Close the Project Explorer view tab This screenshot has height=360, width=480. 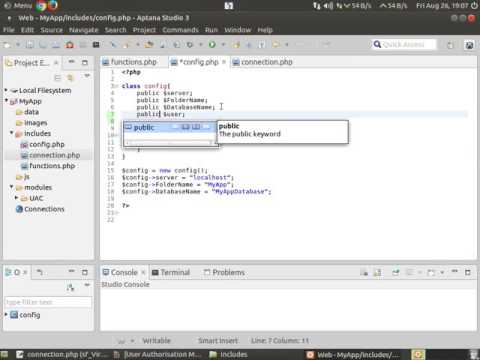click(x=56, y=62)
